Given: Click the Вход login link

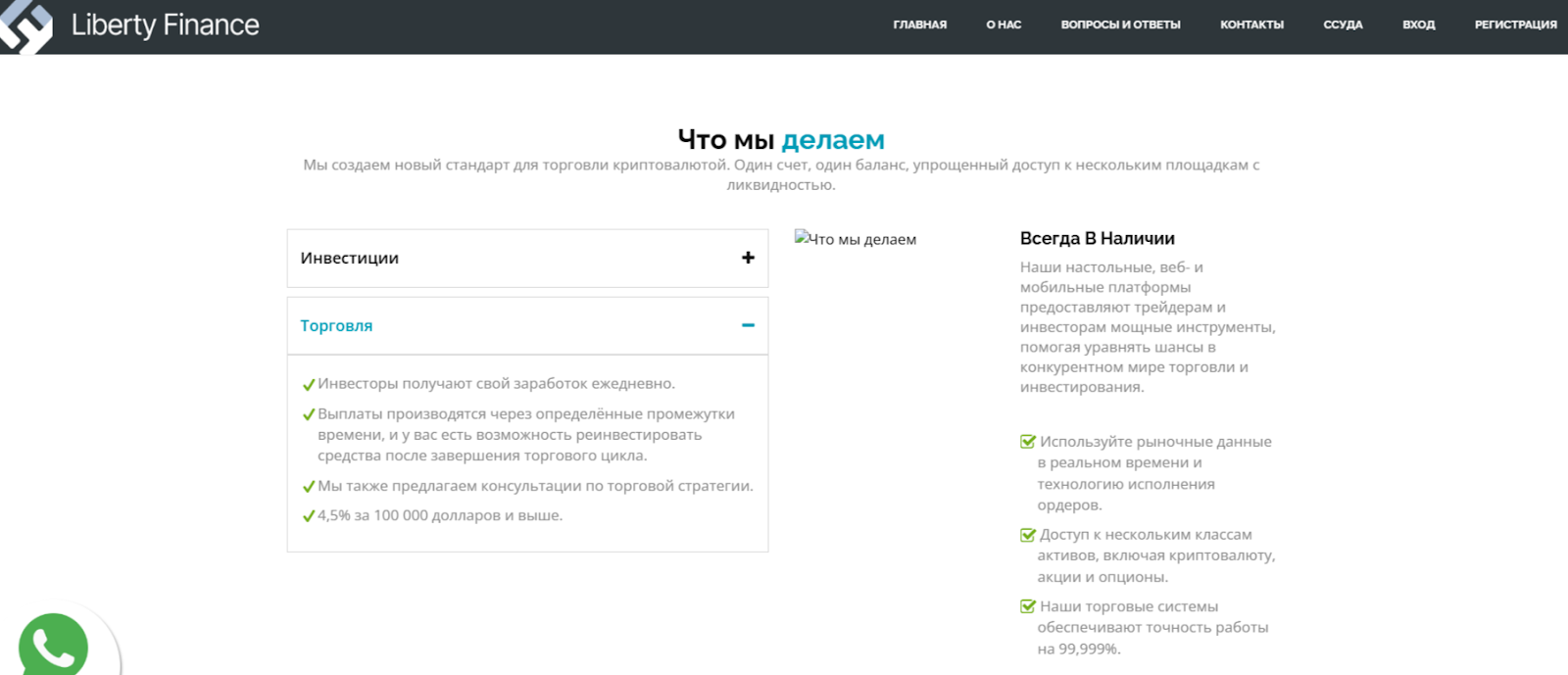Looking at the screenshot, I should [x=1418, y=24].
